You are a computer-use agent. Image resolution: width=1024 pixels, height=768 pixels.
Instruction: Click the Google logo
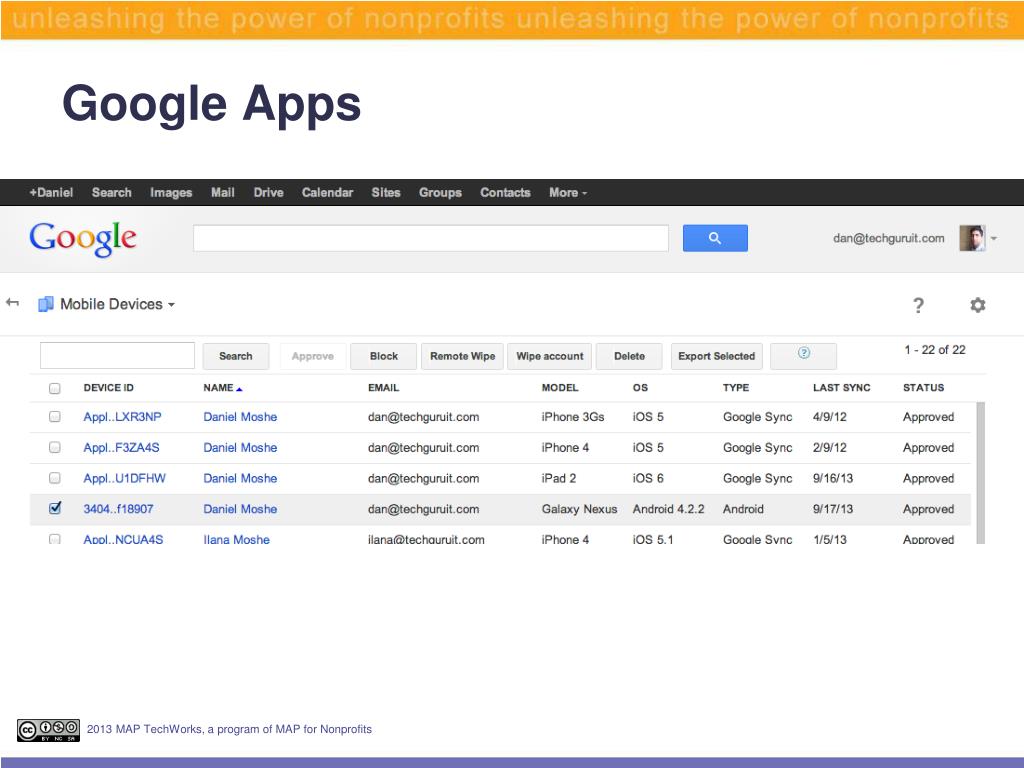coord(83,239)
